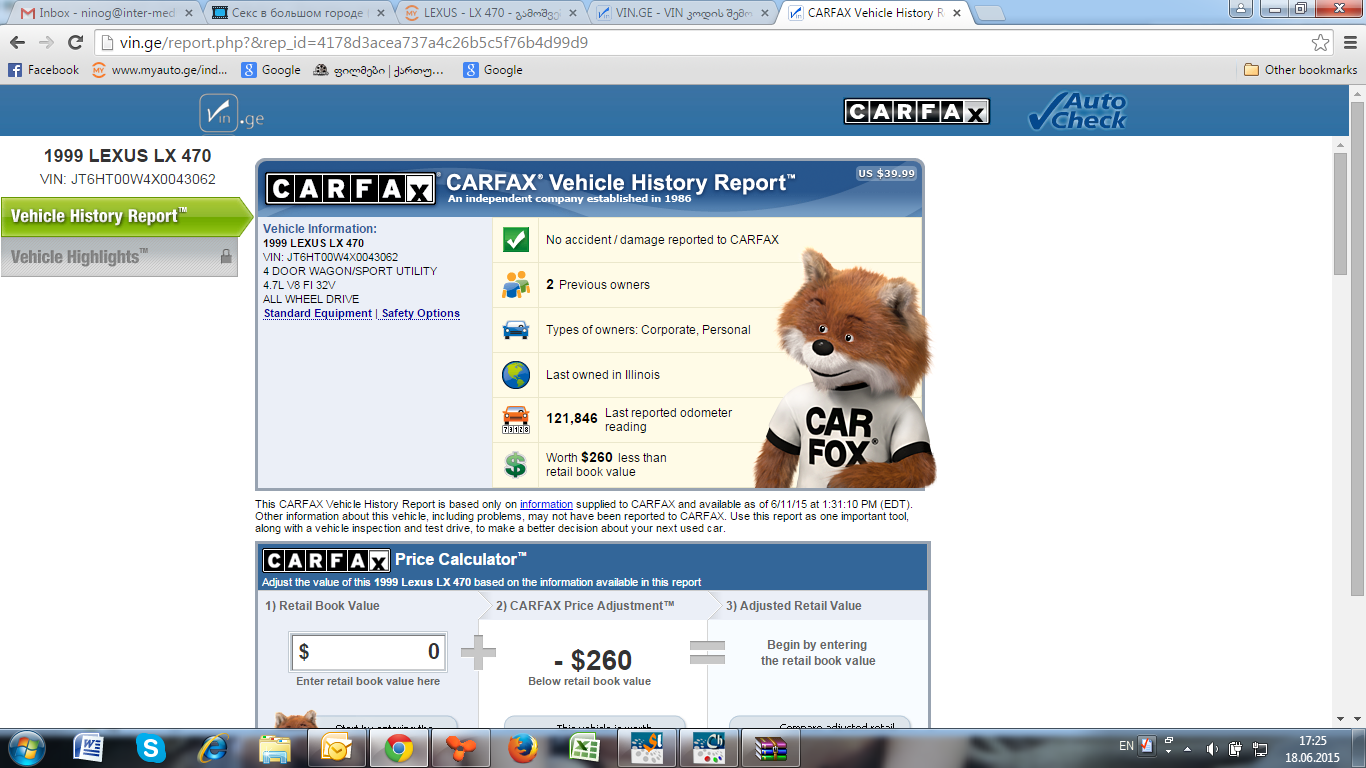Click the '- $260' price adjustment value
The height and width of the screenshot is (768, 1366).
[x=593, y=661]
